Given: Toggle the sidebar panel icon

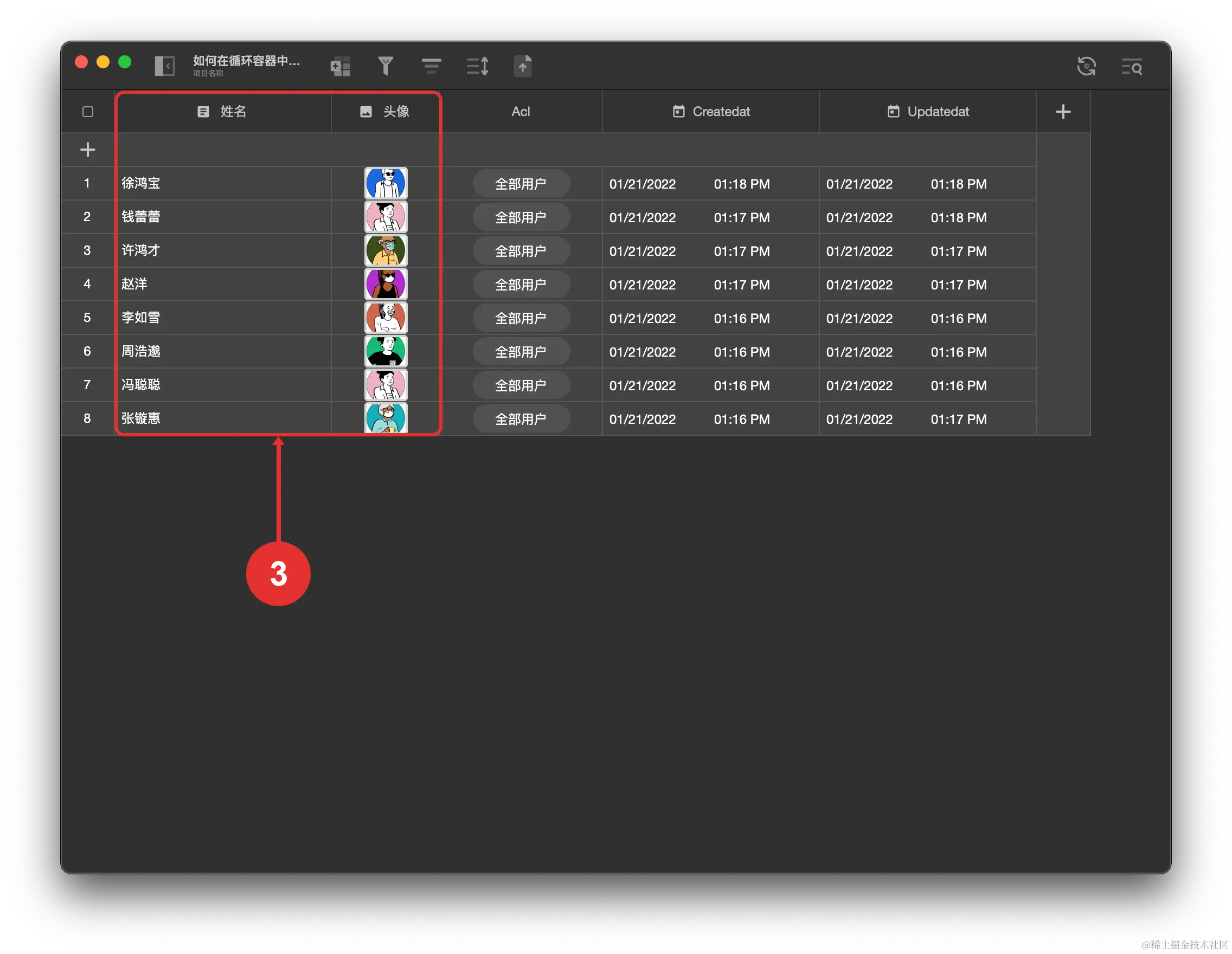Looking at the screenshot, I should 165,66.
